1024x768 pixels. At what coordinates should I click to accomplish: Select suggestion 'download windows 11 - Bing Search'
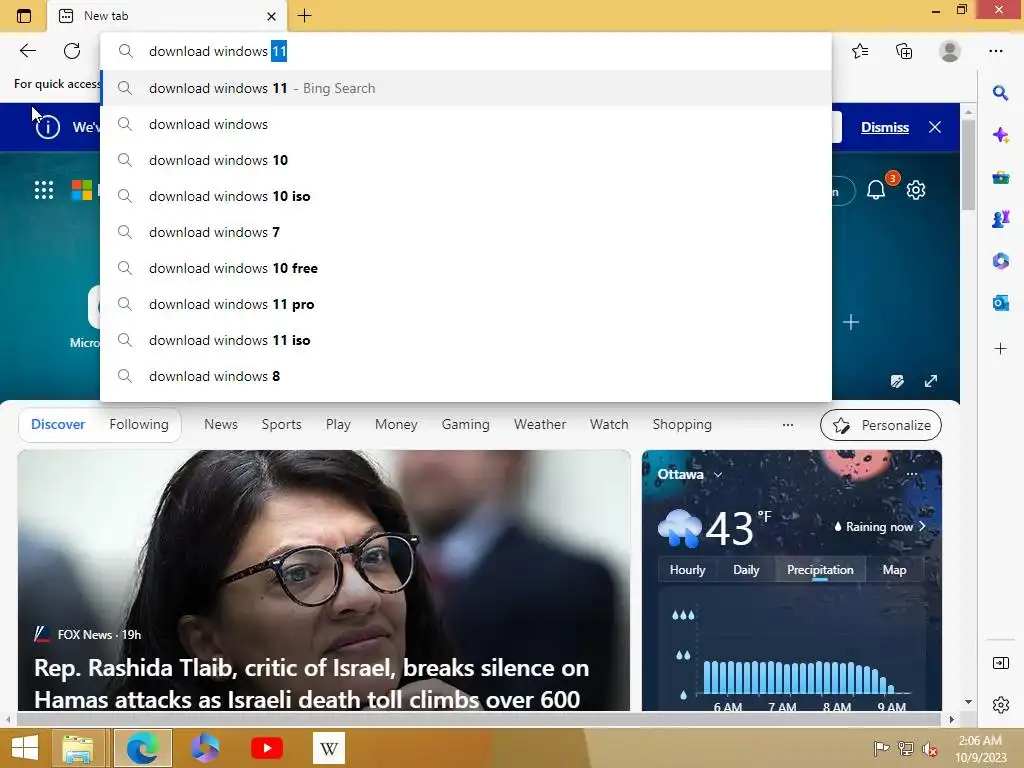coord(466,88)
